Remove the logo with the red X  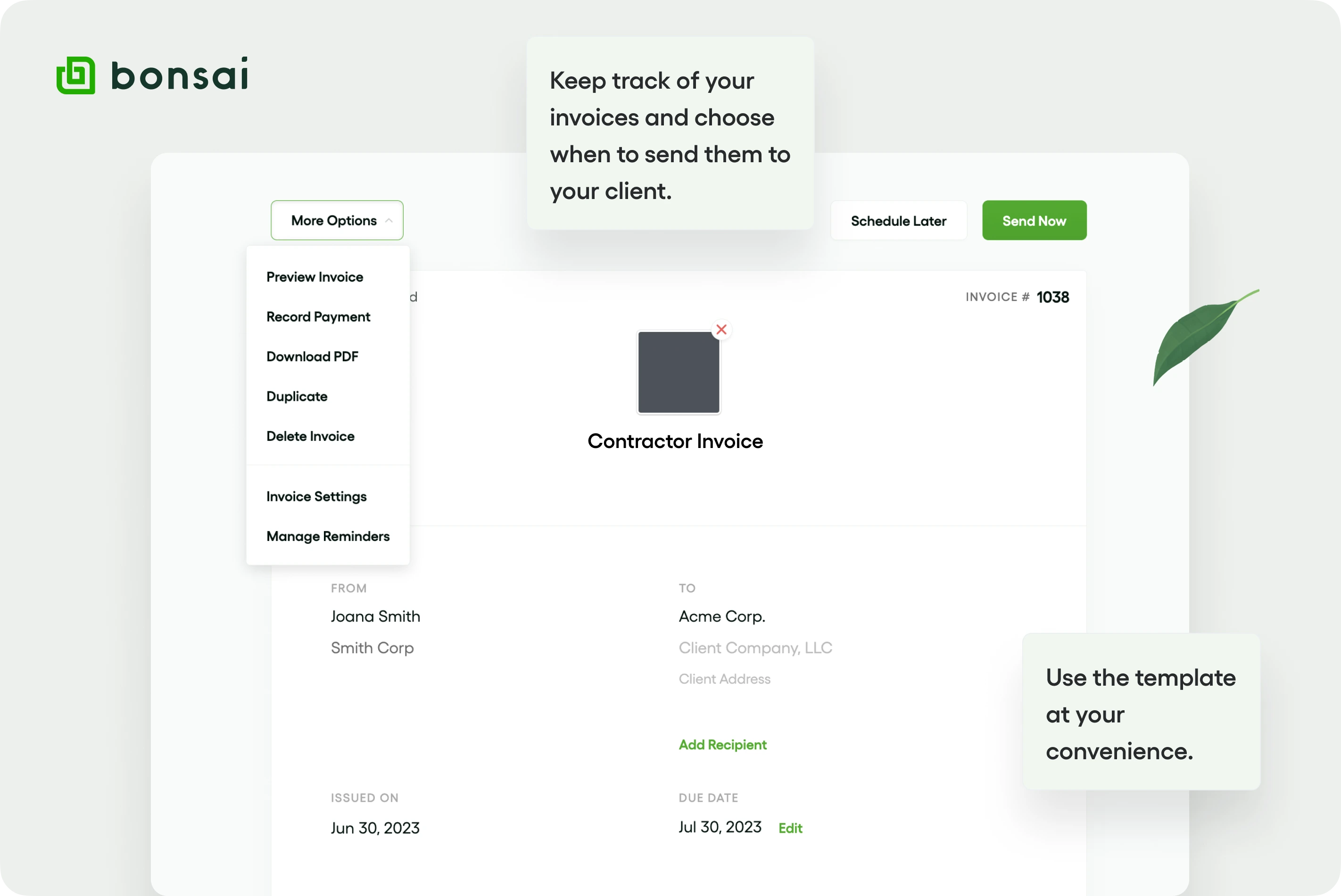[x=721, y=330]
